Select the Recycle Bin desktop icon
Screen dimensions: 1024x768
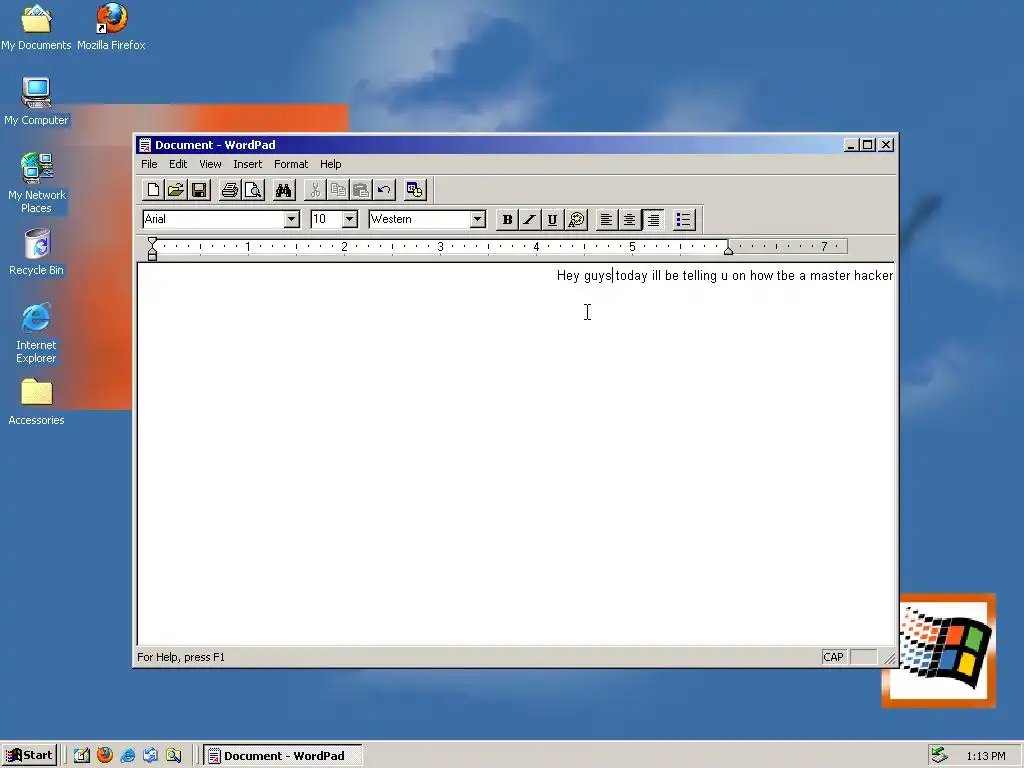point(37,252)
